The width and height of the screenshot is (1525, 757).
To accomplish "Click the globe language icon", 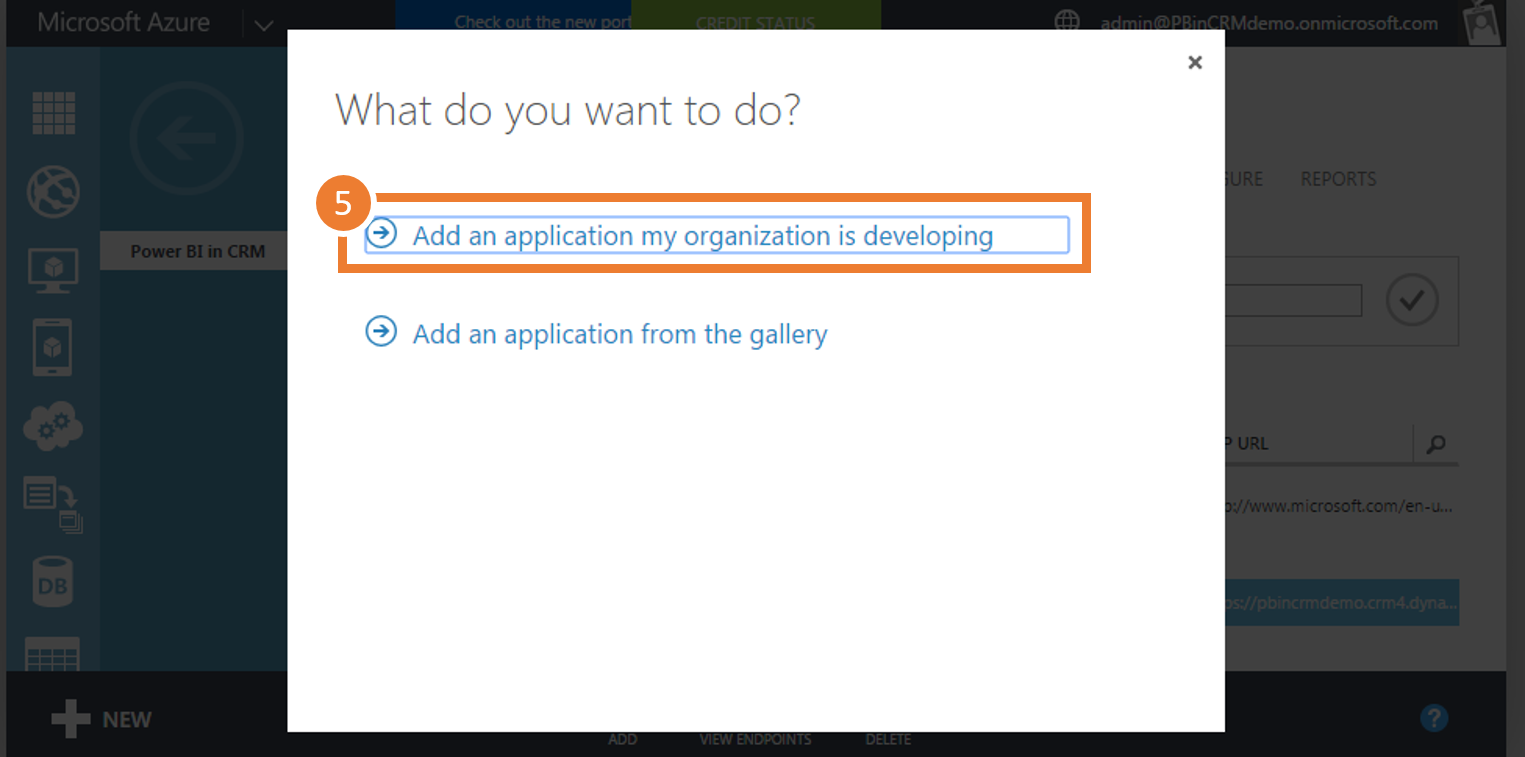I will 1068,23.
